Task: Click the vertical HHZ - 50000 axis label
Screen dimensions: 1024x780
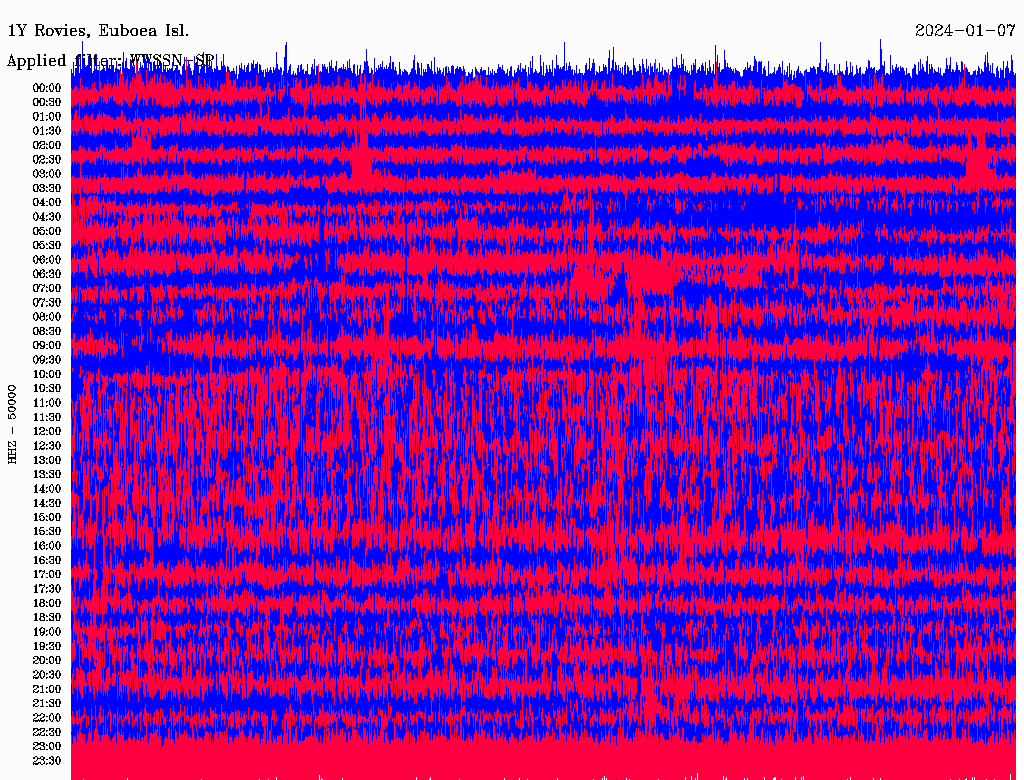Action: pyautogui.click(x=13, y=423)
